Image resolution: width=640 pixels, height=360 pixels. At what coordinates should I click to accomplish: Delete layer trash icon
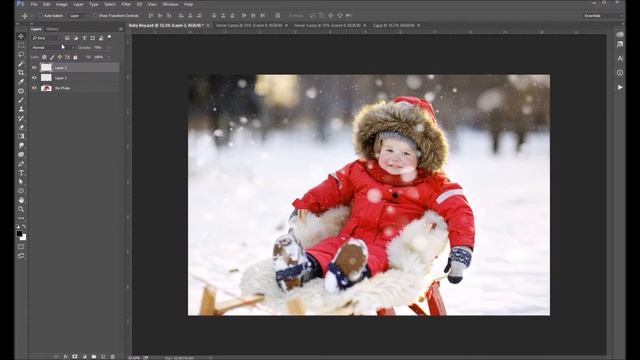click(x=113, y=356)
